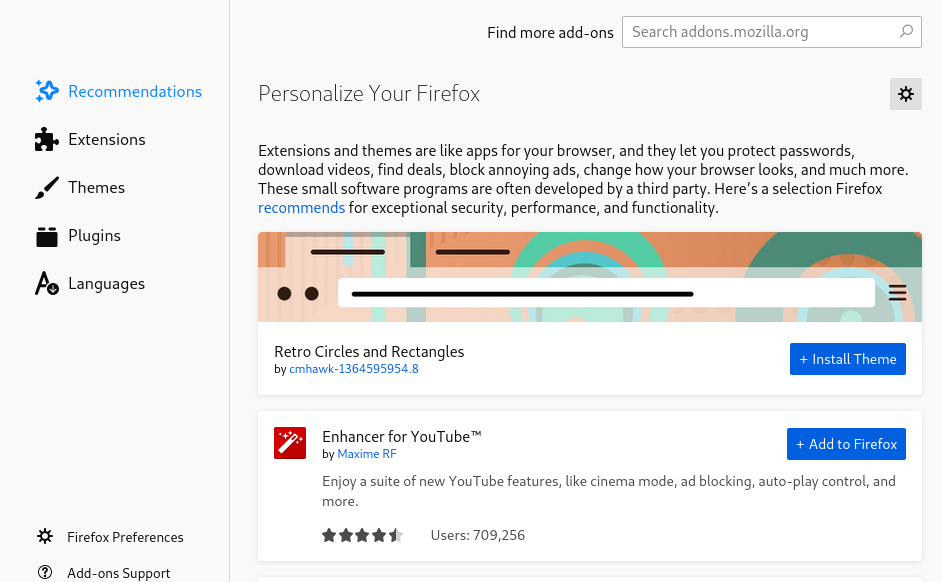
Task: Open the Extensions category
Action: point(106,140)
